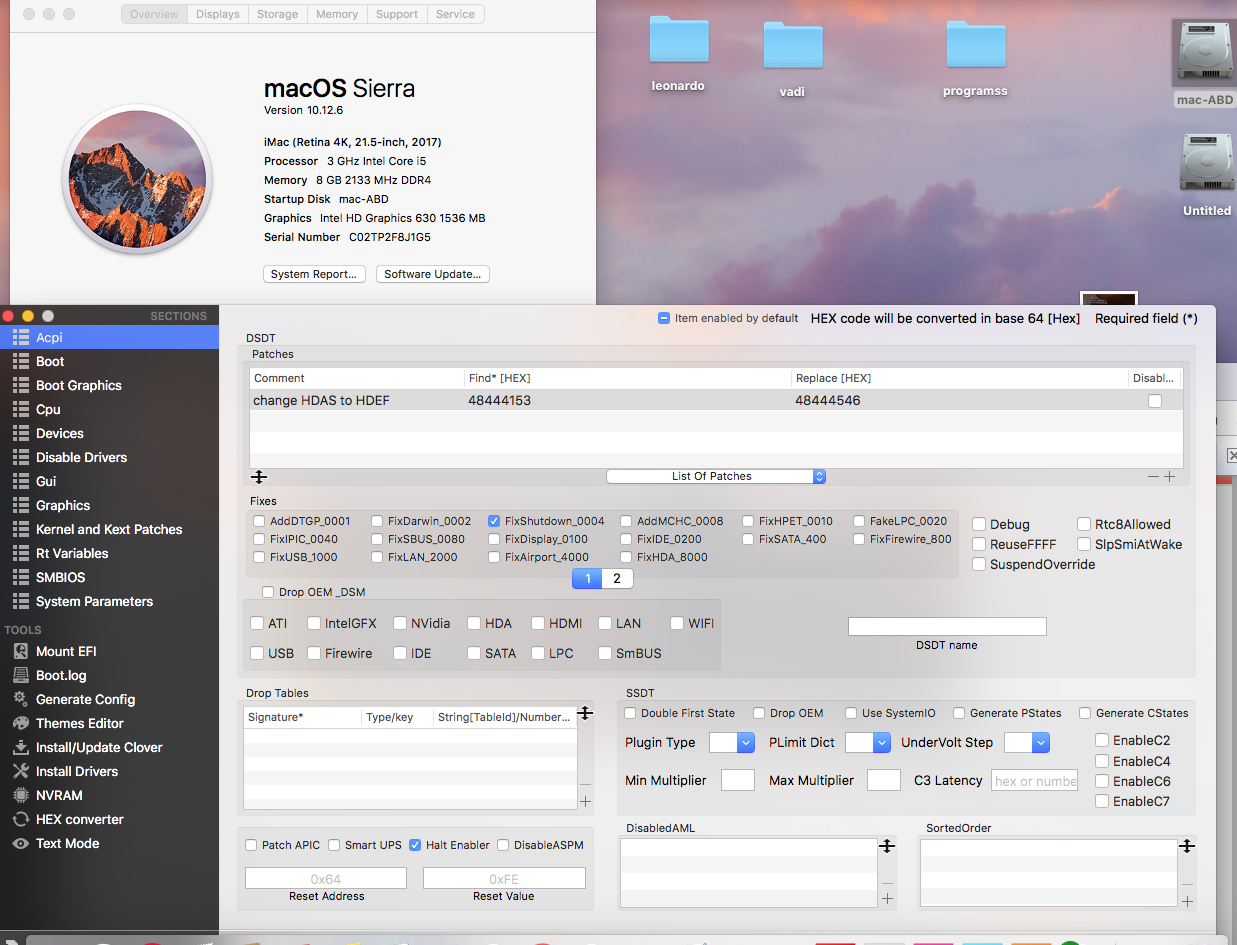Toggle the Generate PStates checkbox
1237x945 pixels.
tap(959, 713)
